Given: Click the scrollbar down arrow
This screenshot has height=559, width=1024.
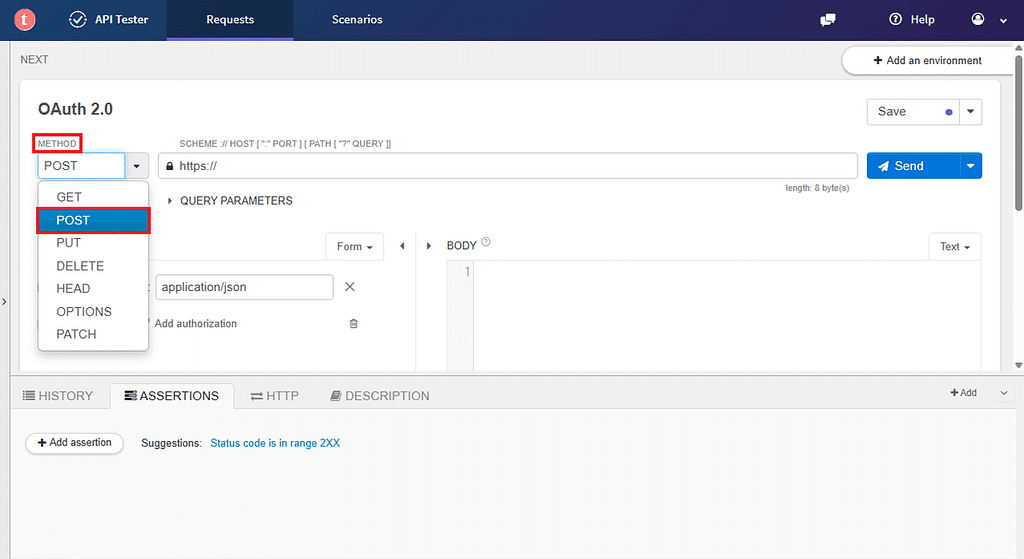Looking at the screenshot, I should pos(1018,366).
